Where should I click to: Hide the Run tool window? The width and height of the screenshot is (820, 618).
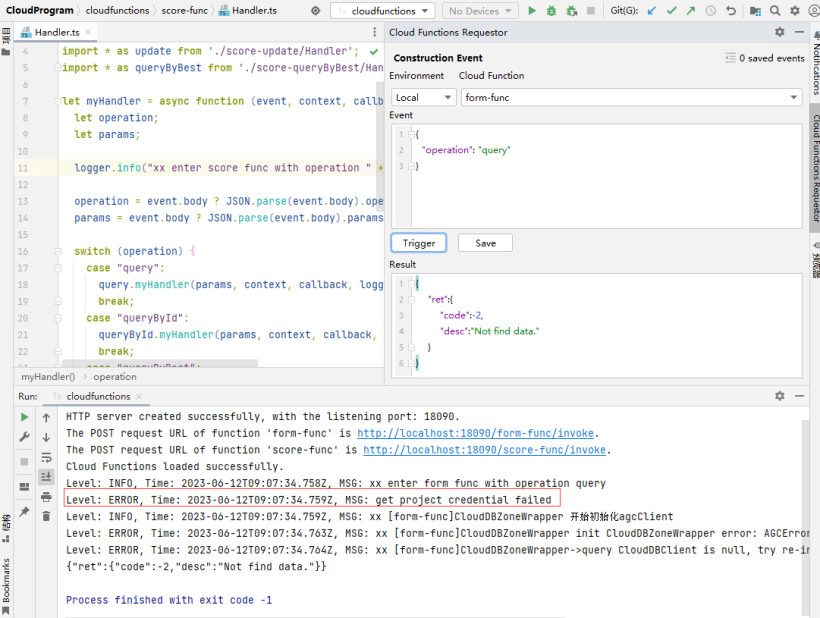pos(799,396)
